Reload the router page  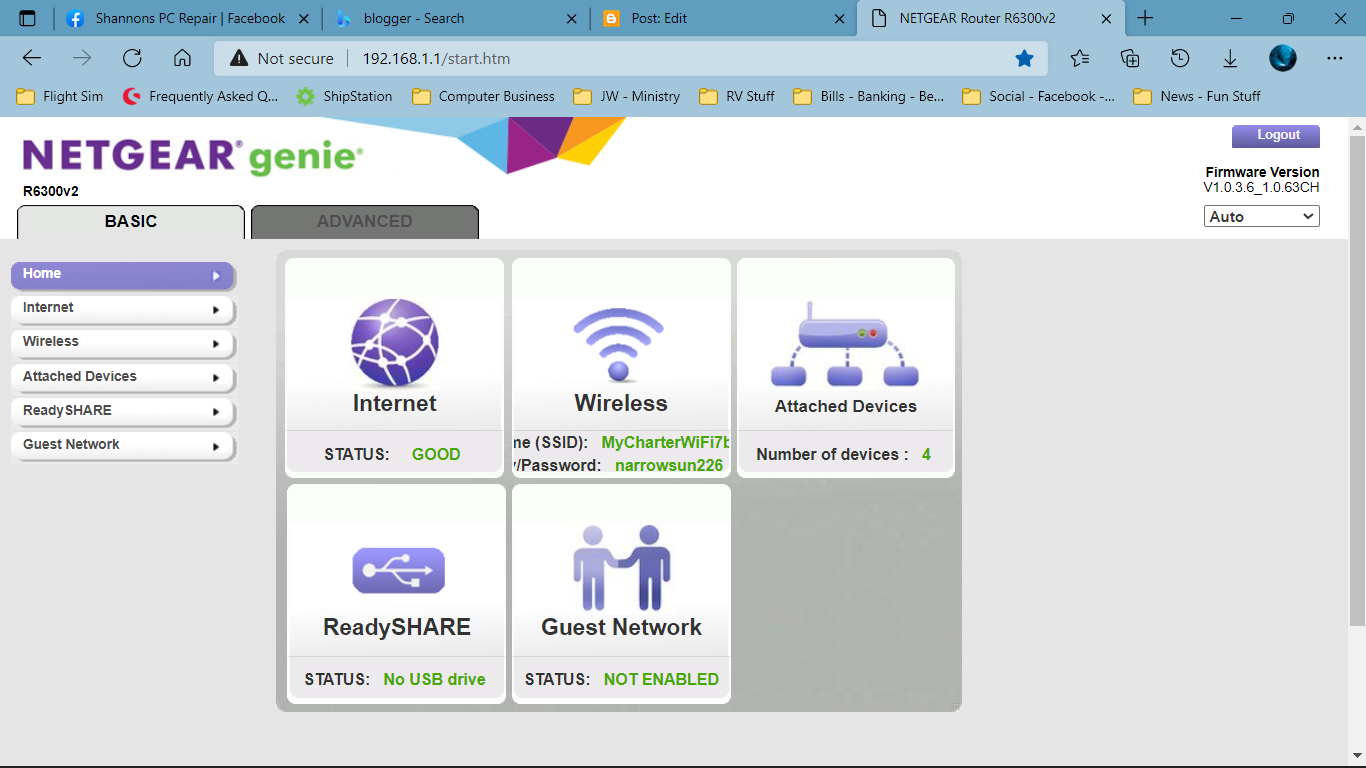[x=132, y=58]
